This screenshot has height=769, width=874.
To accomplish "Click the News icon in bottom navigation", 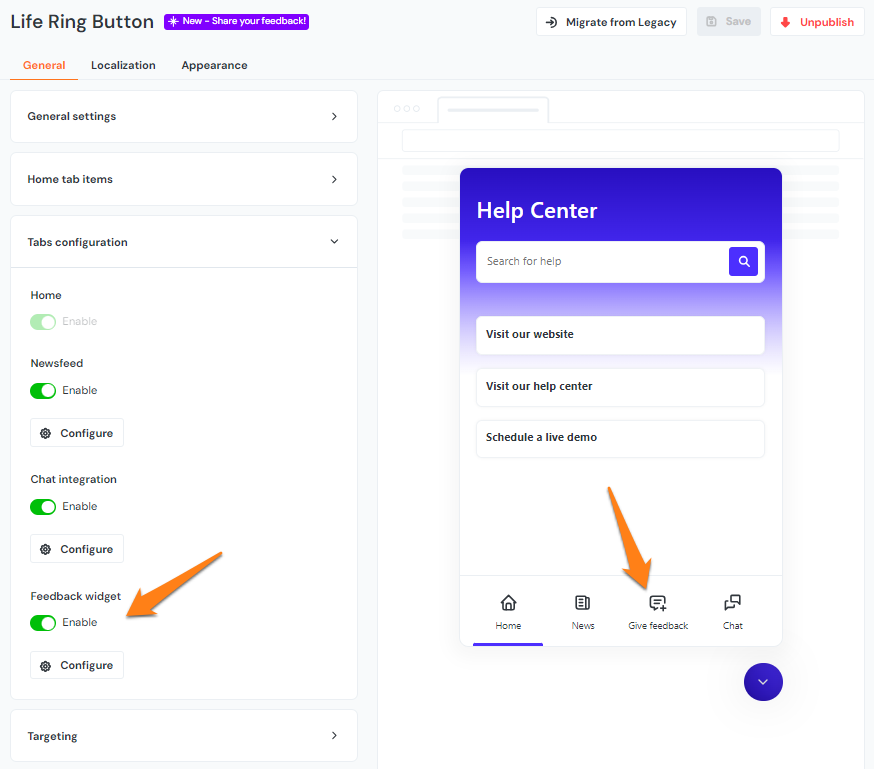I will coord(582,603).
